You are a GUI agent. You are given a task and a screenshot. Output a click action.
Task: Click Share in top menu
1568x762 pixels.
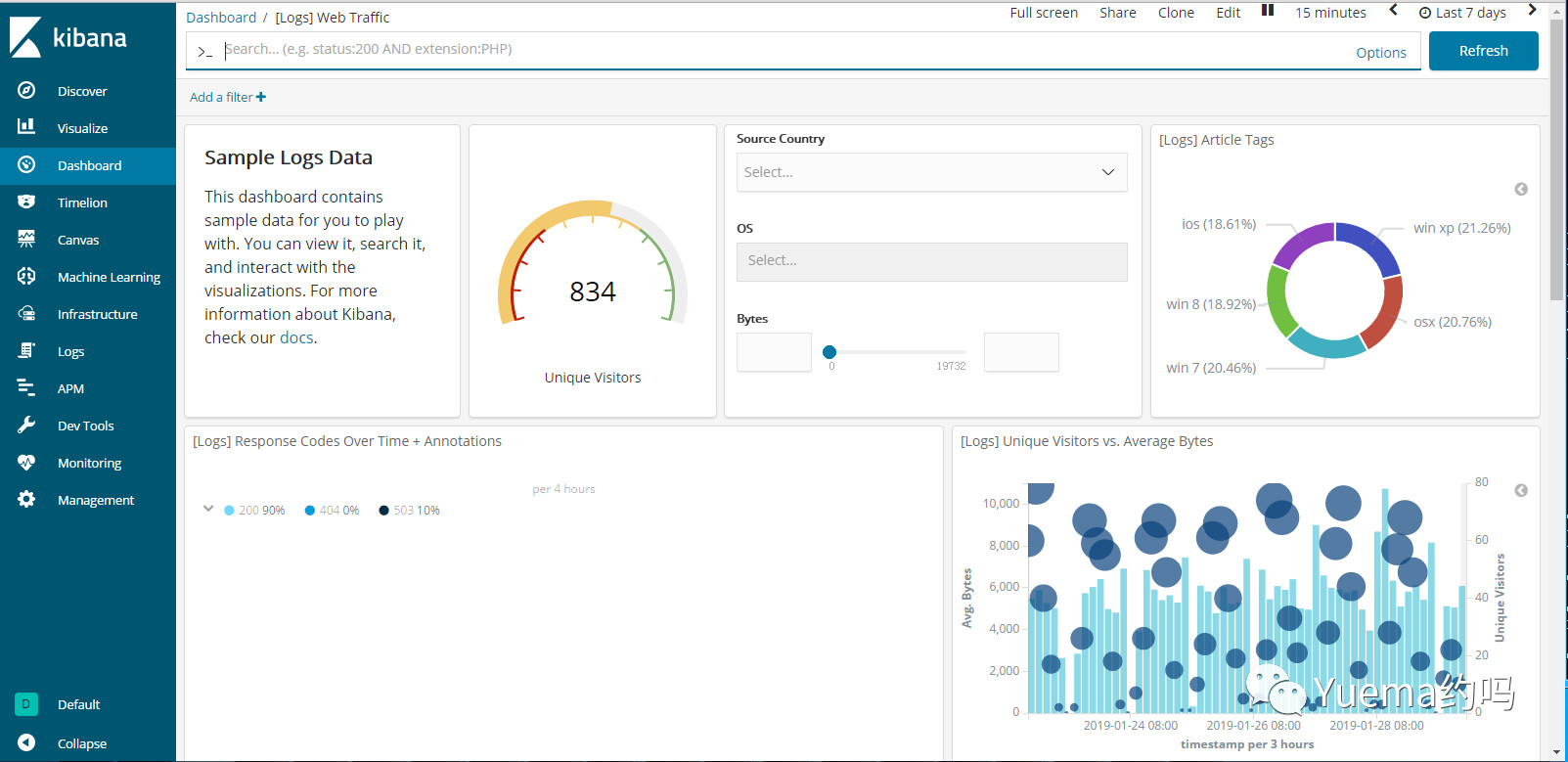1117,13
